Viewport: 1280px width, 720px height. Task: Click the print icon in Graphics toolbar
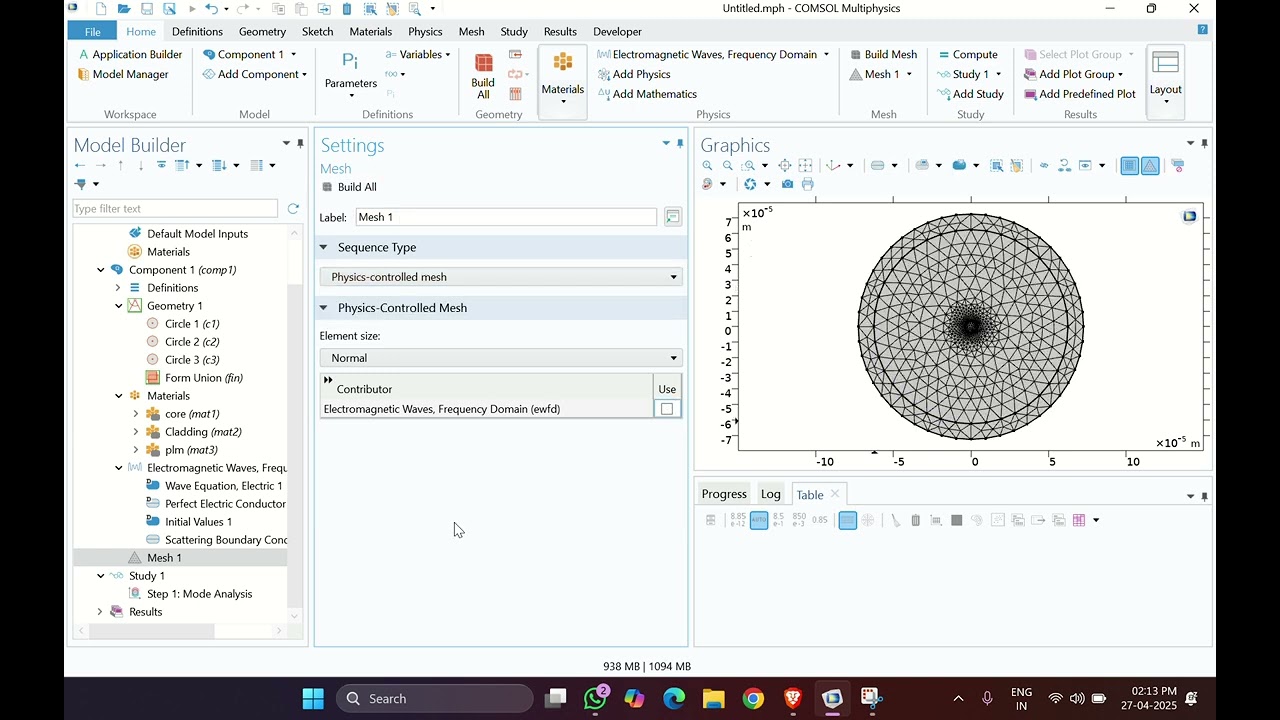pyautogui.click(x=808, y=184)
